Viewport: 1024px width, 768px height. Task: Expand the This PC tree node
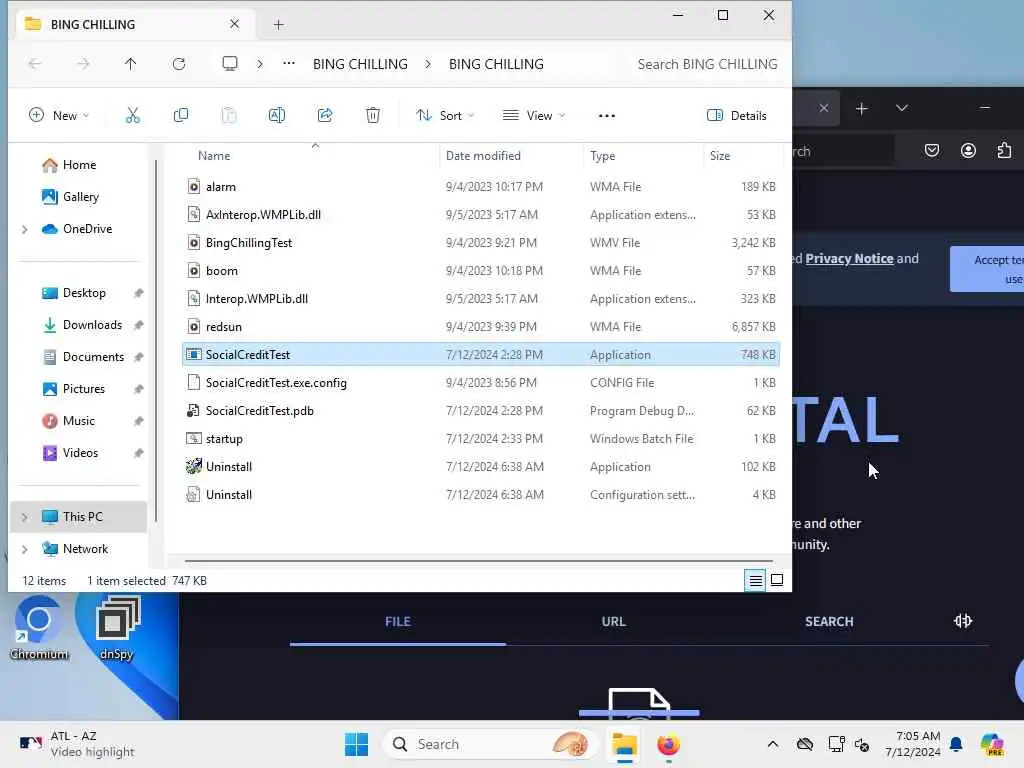click(25, 517)
